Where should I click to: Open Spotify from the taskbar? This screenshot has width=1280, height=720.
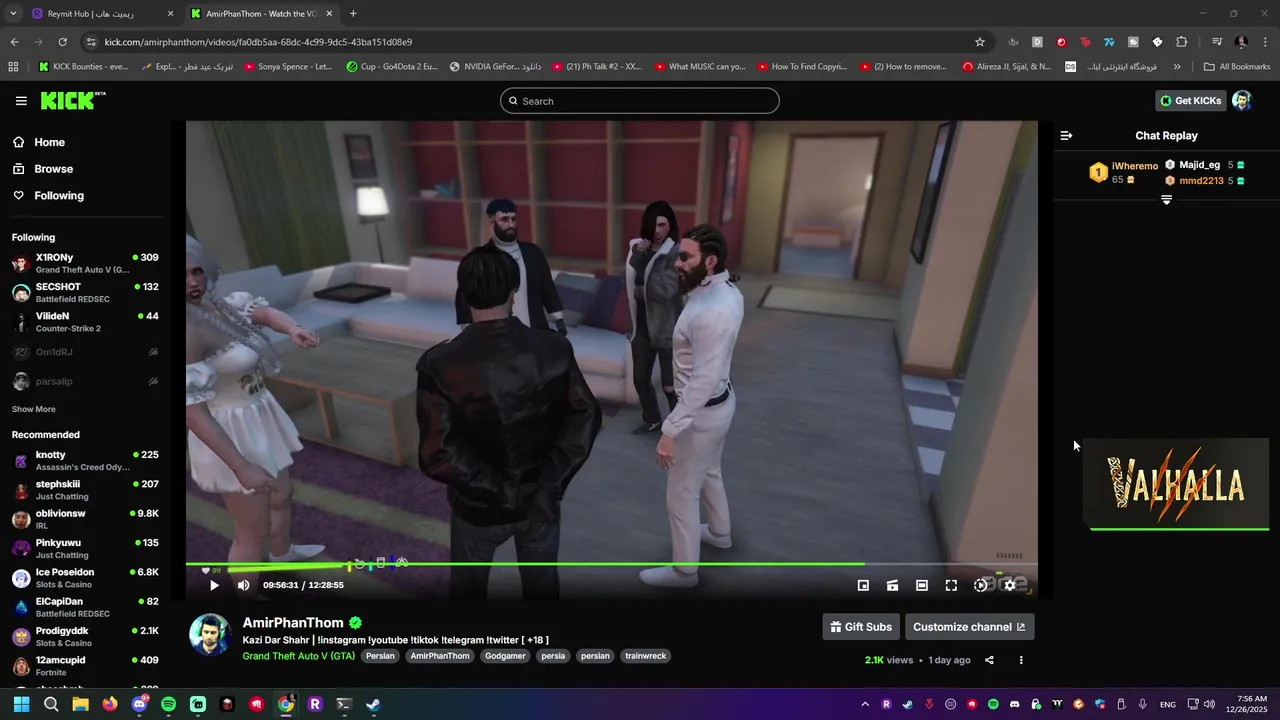coord(169,704)
